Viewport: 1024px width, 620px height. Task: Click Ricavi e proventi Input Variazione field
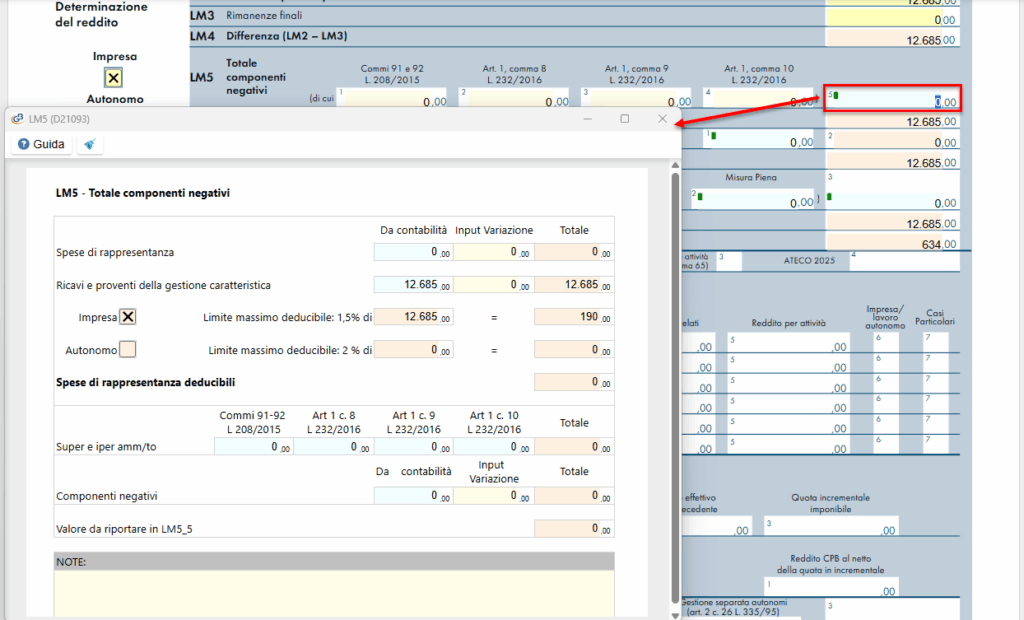click(493, 285)
